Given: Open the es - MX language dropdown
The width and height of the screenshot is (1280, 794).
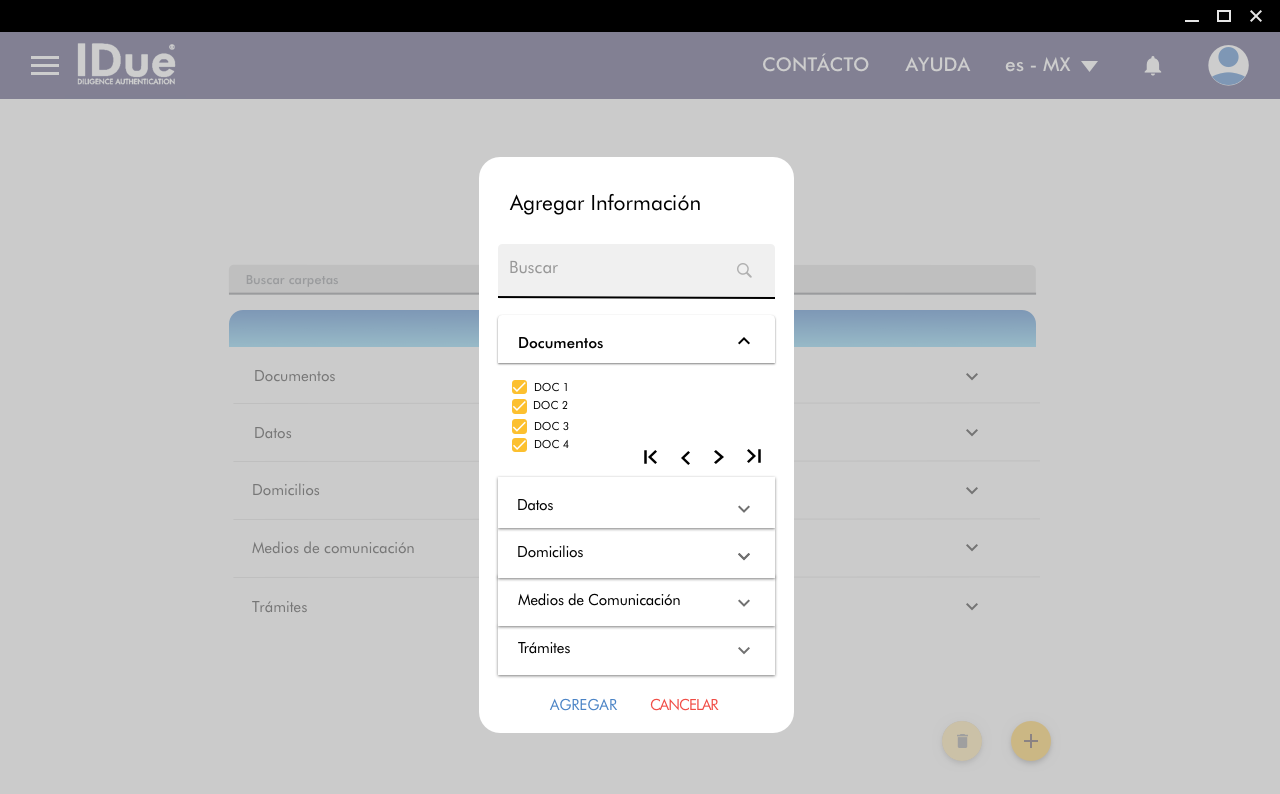Looking at the screenshot, I should tap(1051, 66).
